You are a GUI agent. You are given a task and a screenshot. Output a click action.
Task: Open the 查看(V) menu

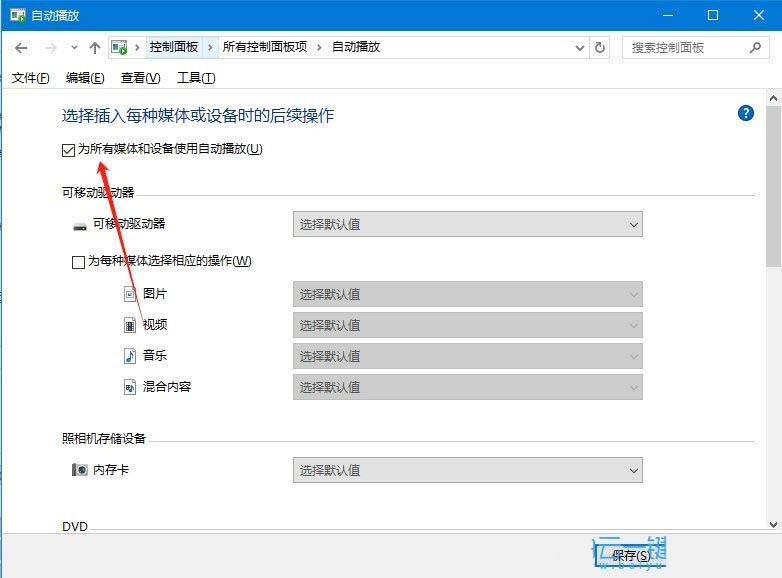point(141,78)
